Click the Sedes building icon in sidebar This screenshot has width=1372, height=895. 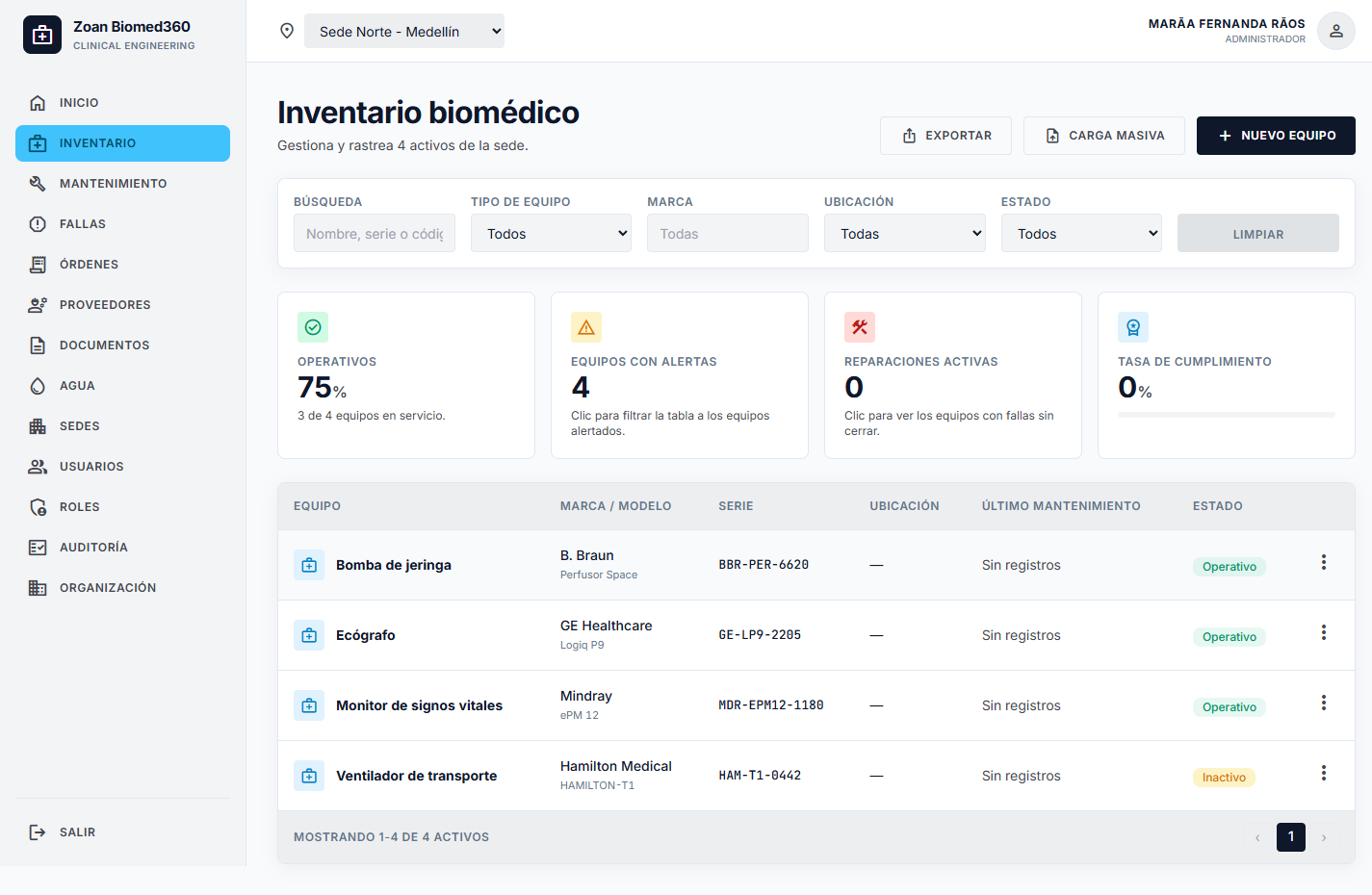38,426
